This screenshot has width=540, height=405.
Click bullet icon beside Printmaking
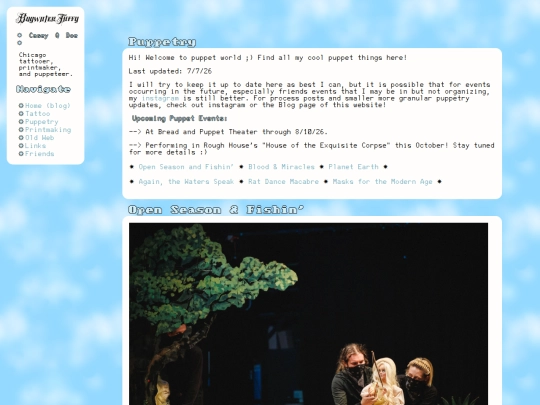point(21,130)
